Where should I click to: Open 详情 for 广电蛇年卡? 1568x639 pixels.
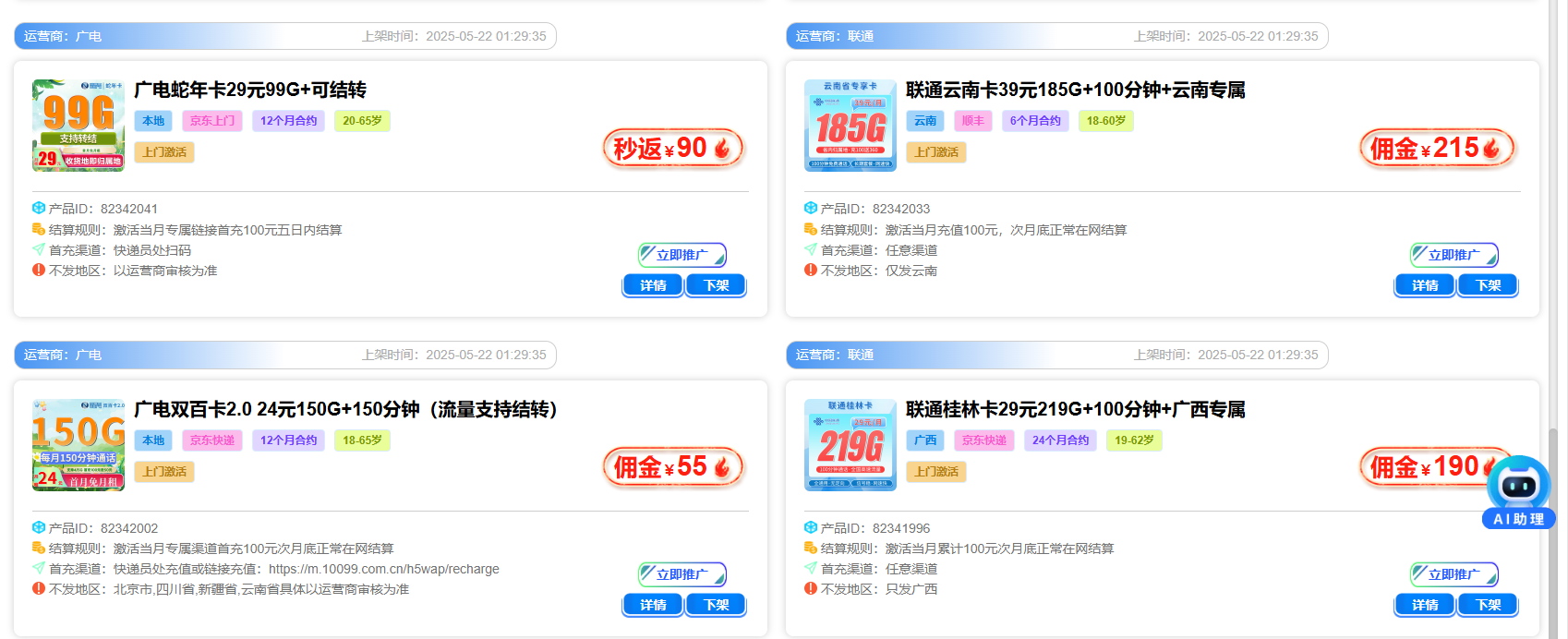(653, 285)
